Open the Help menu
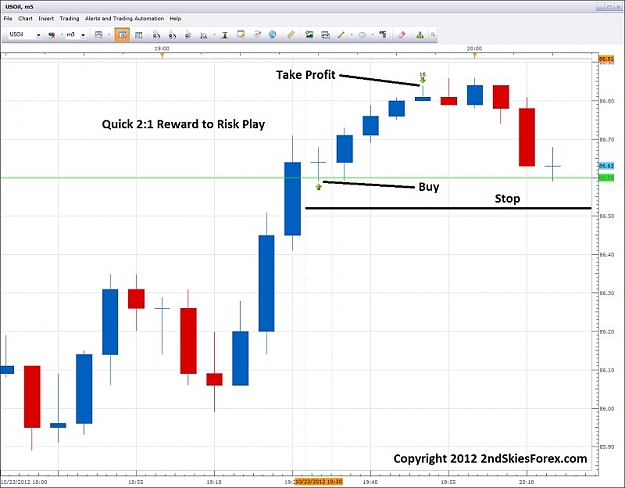 [175, 18]
